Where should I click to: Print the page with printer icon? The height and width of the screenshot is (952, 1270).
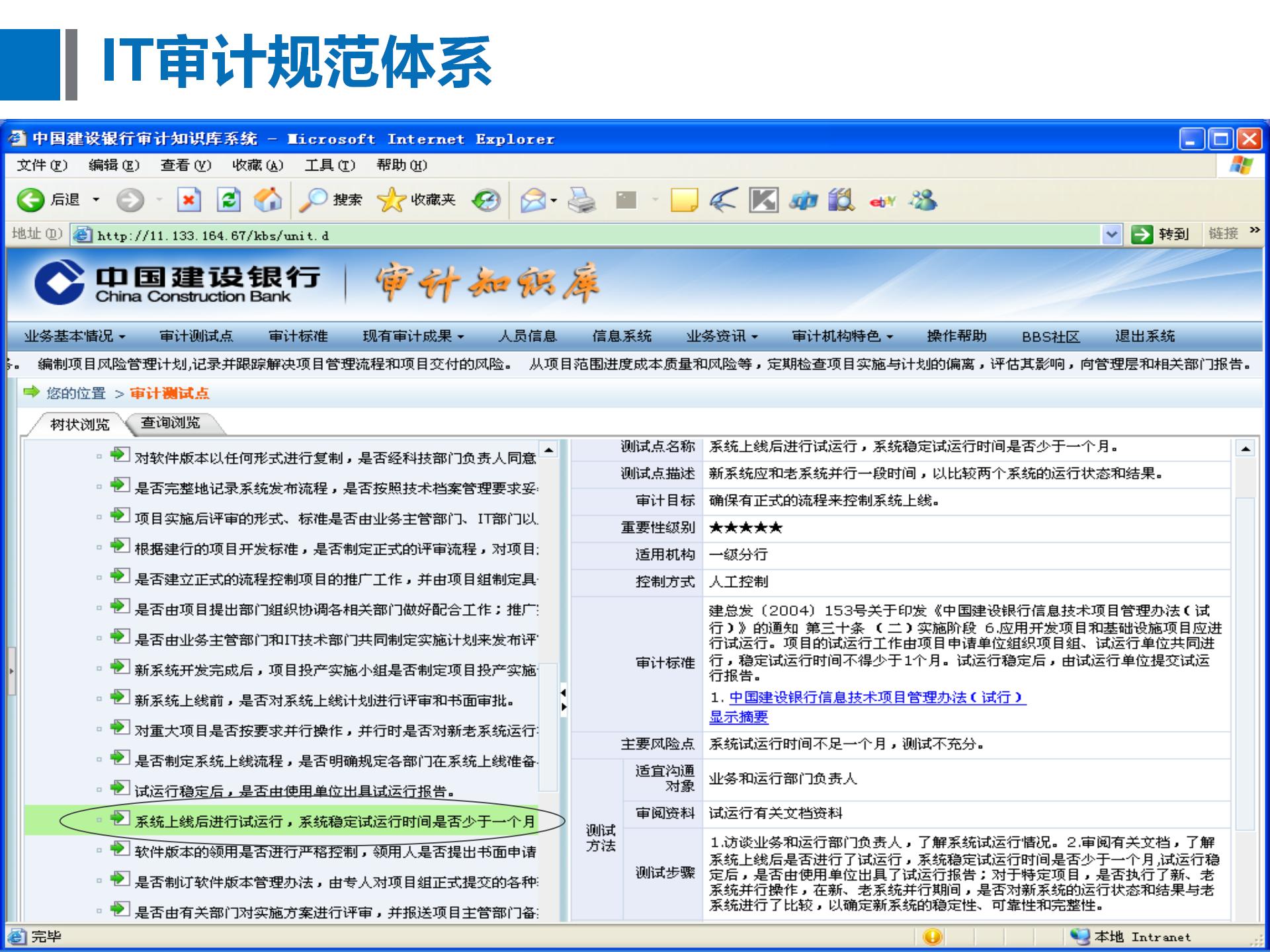pyautogui.click(x=582, y=200)
